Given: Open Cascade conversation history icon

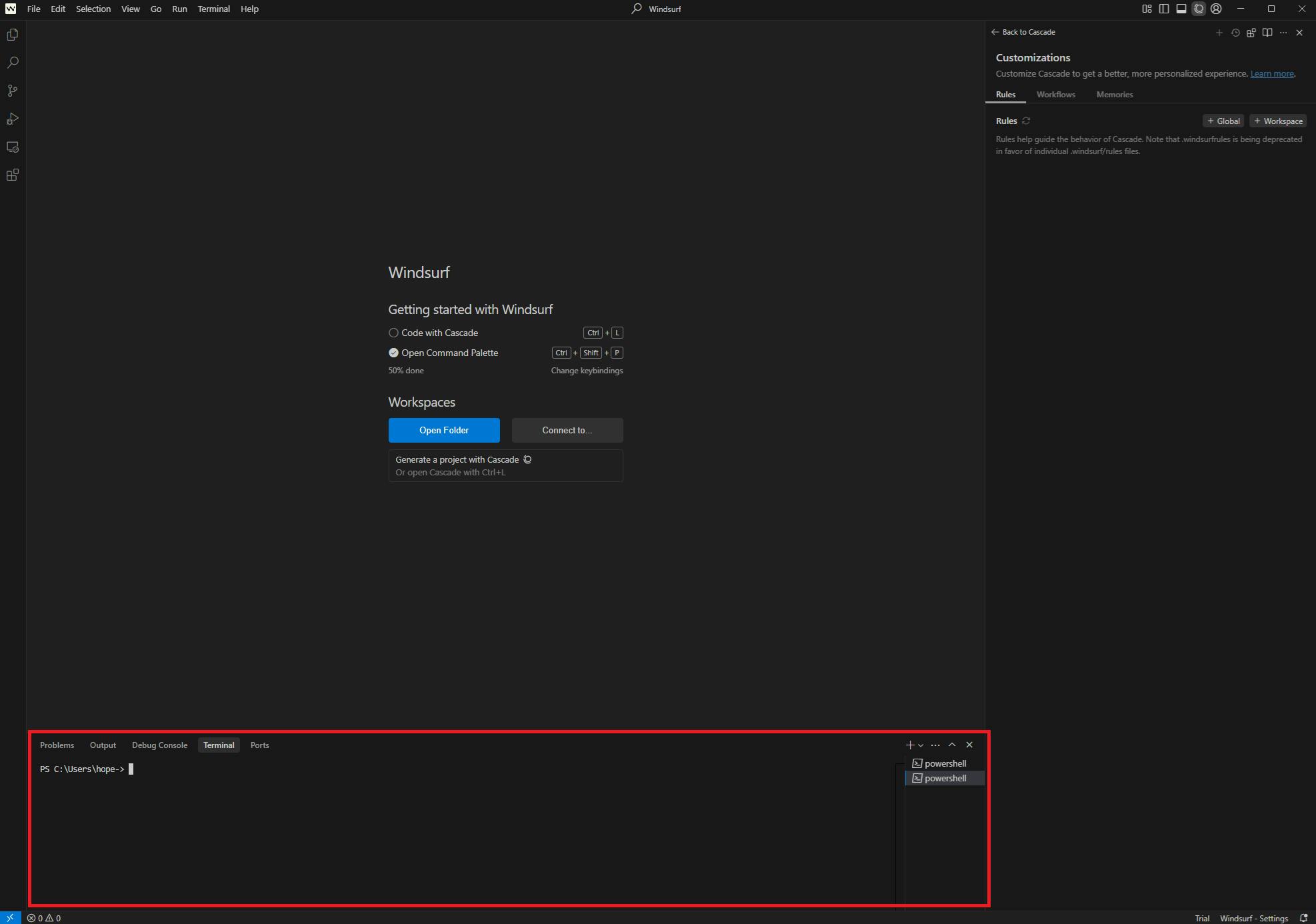Looking at the screenshot, I should tap(1235, 33).
